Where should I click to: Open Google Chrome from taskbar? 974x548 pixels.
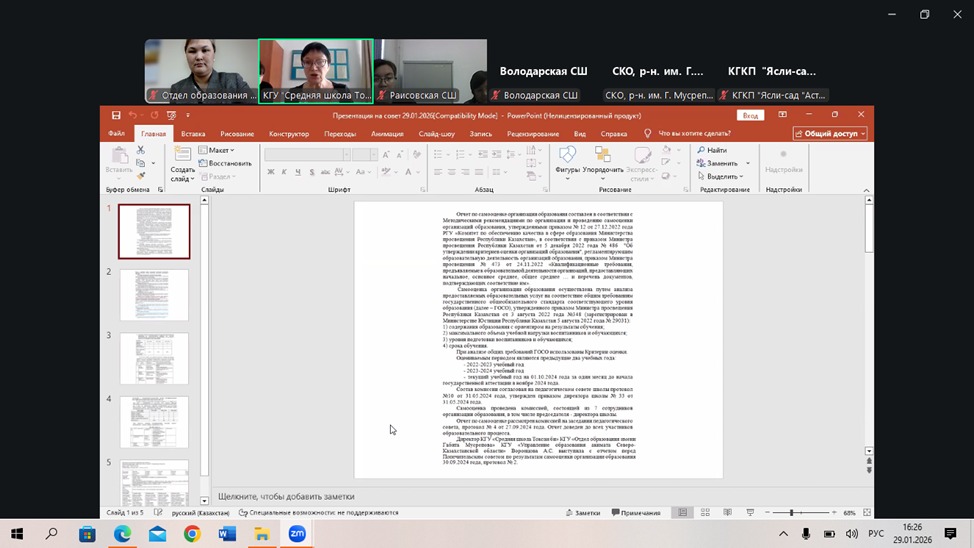pos(192,534)
